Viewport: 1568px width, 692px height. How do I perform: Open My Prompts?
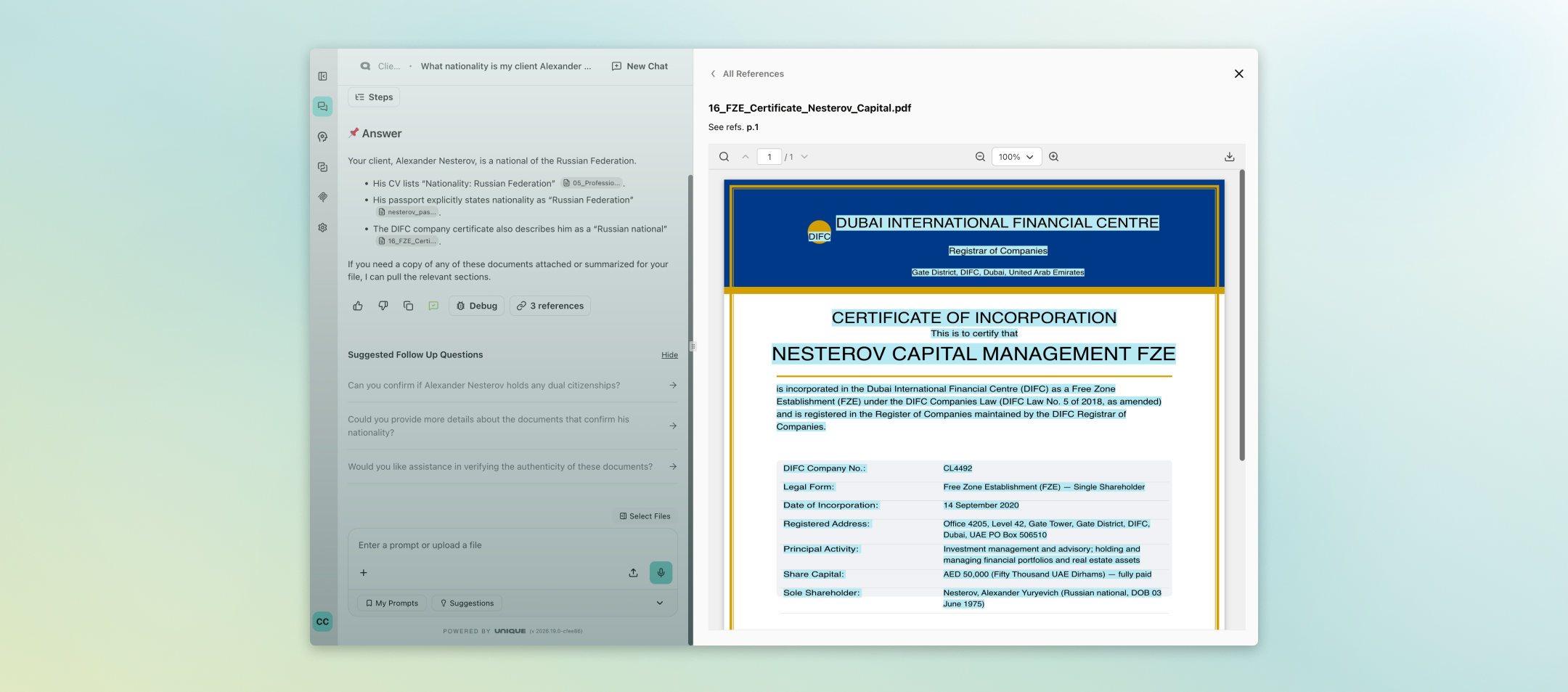pos(392,603)
